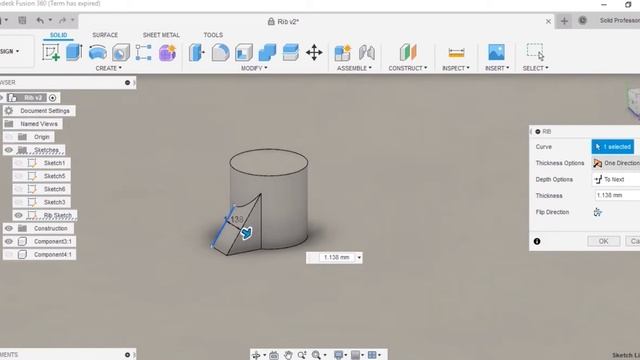Open the Depth Options dropdown
Viewport: 640px width, 360px height.
pyautogui.click(x=616, y=179)
